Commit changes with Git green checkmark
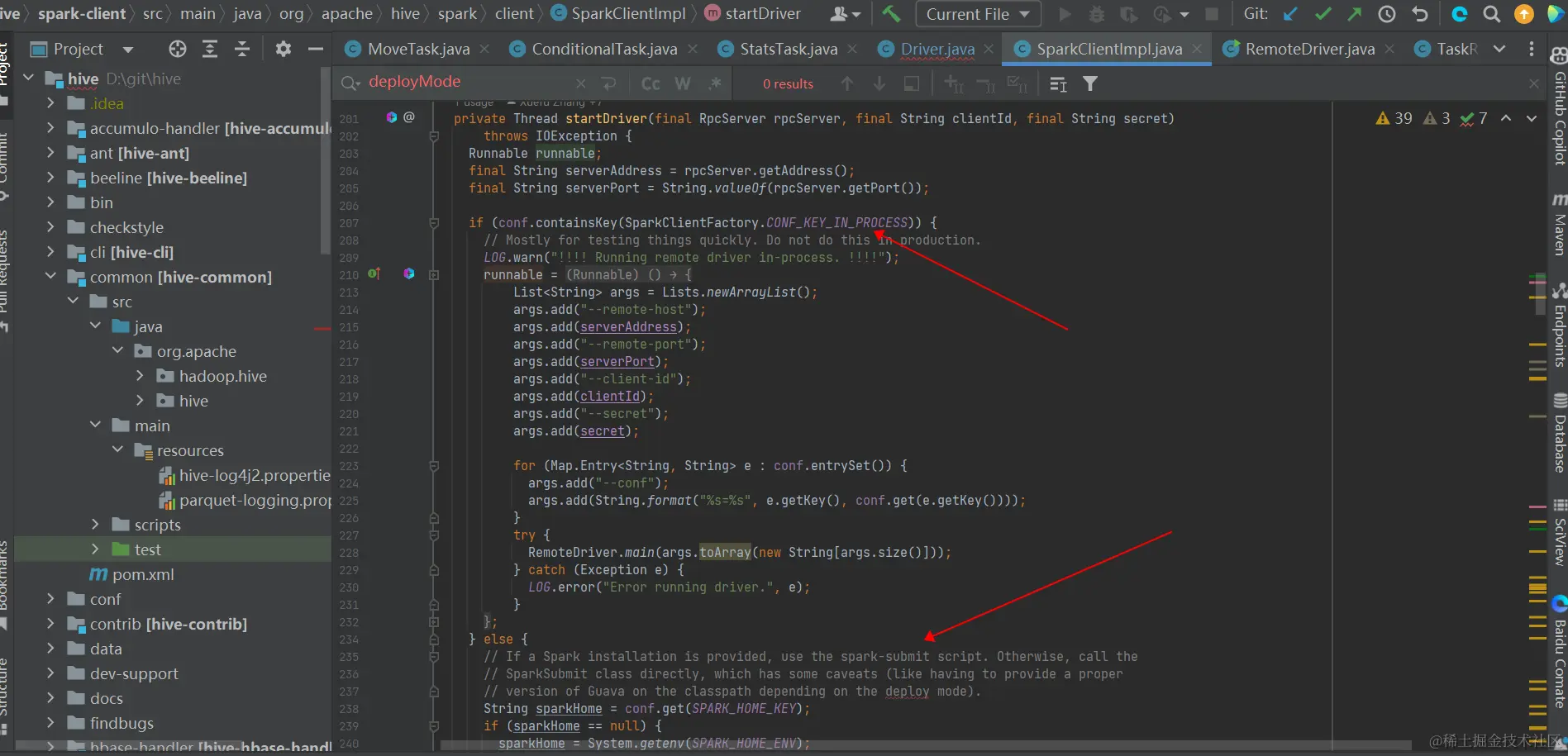Screen dimensions: 1568x756 (1323, 14)
